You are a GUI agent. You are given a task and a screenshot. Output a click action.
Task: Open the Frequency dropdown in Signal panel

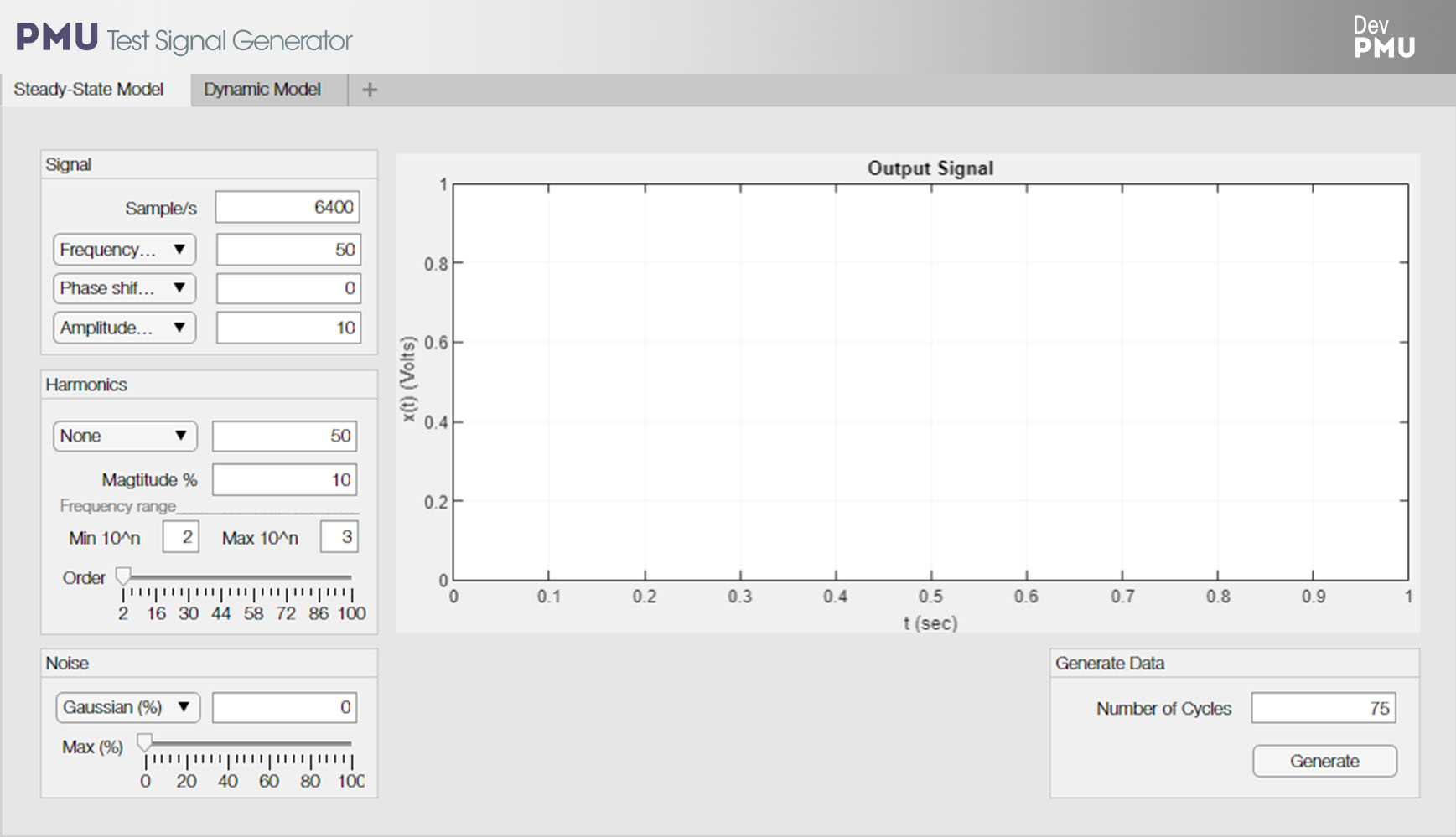coord(123,249)
